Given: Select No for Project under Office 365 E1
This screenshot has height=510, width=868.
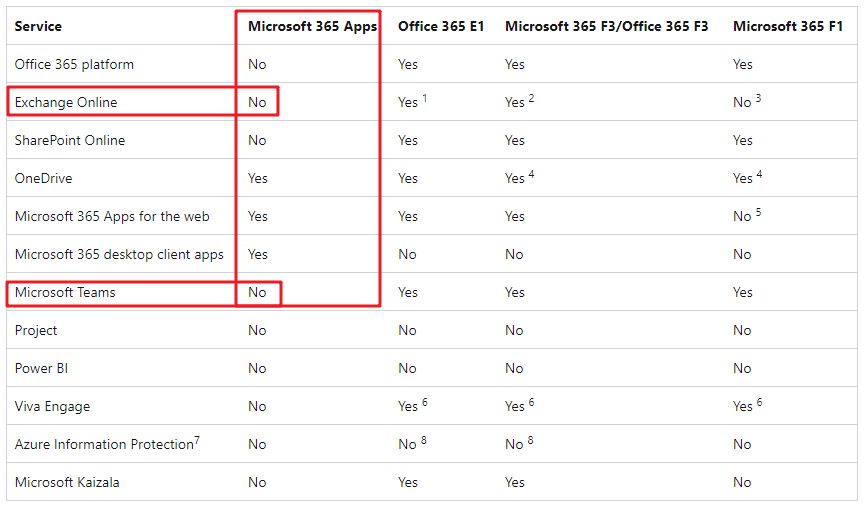Looking at the screenshot, I should point(407,331).
